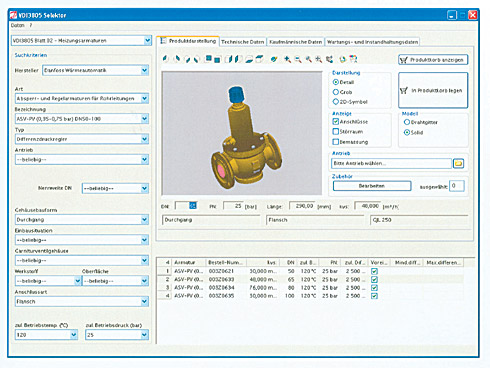490x368 pixels.
Task: Click the yellow folder icon beside Antrieb field
Action: pyautogui.click(x=459, y=163)
